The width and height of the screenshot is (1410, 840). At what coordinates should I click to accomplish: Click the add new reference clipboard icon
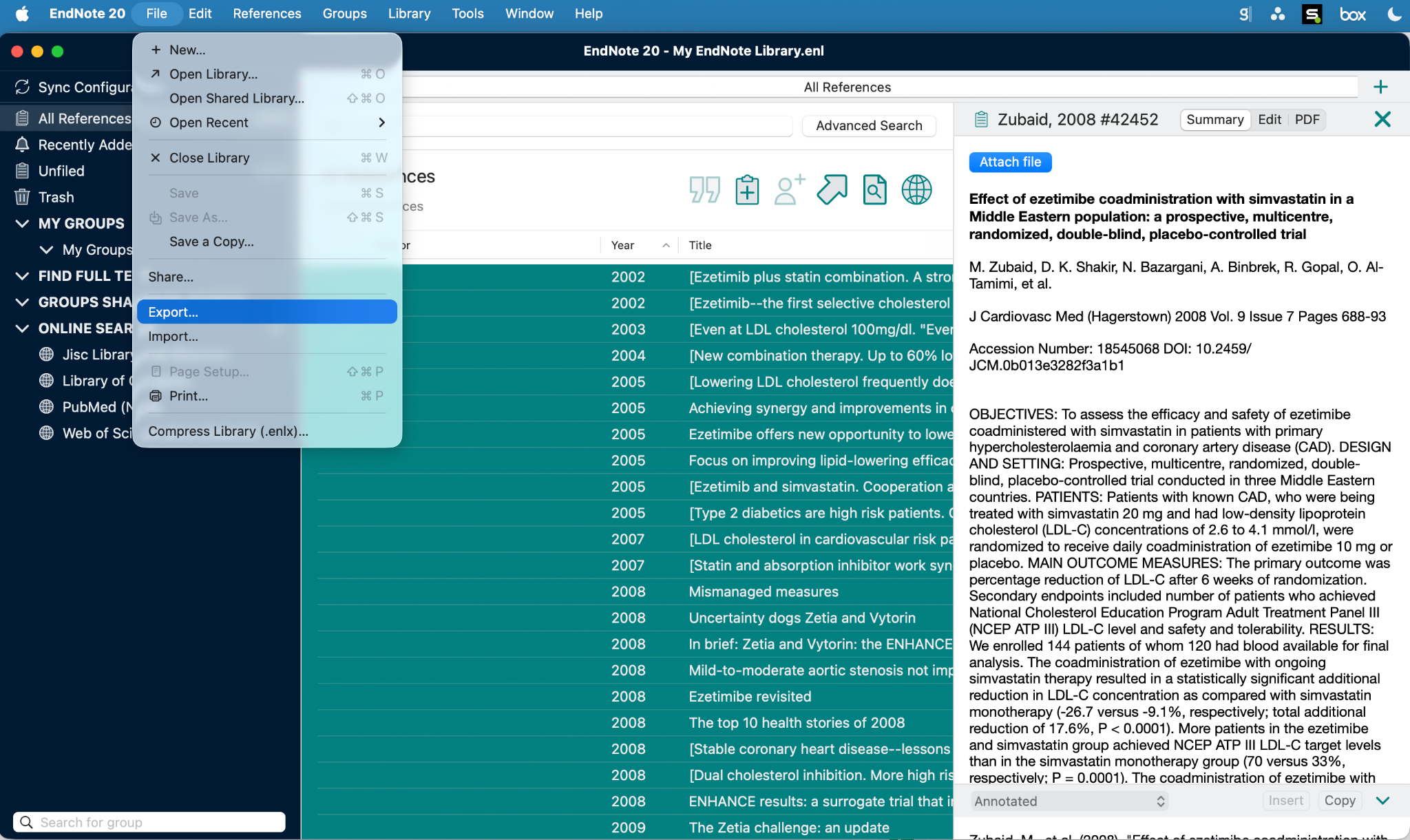pyautogui.click(x=747, y=190)
